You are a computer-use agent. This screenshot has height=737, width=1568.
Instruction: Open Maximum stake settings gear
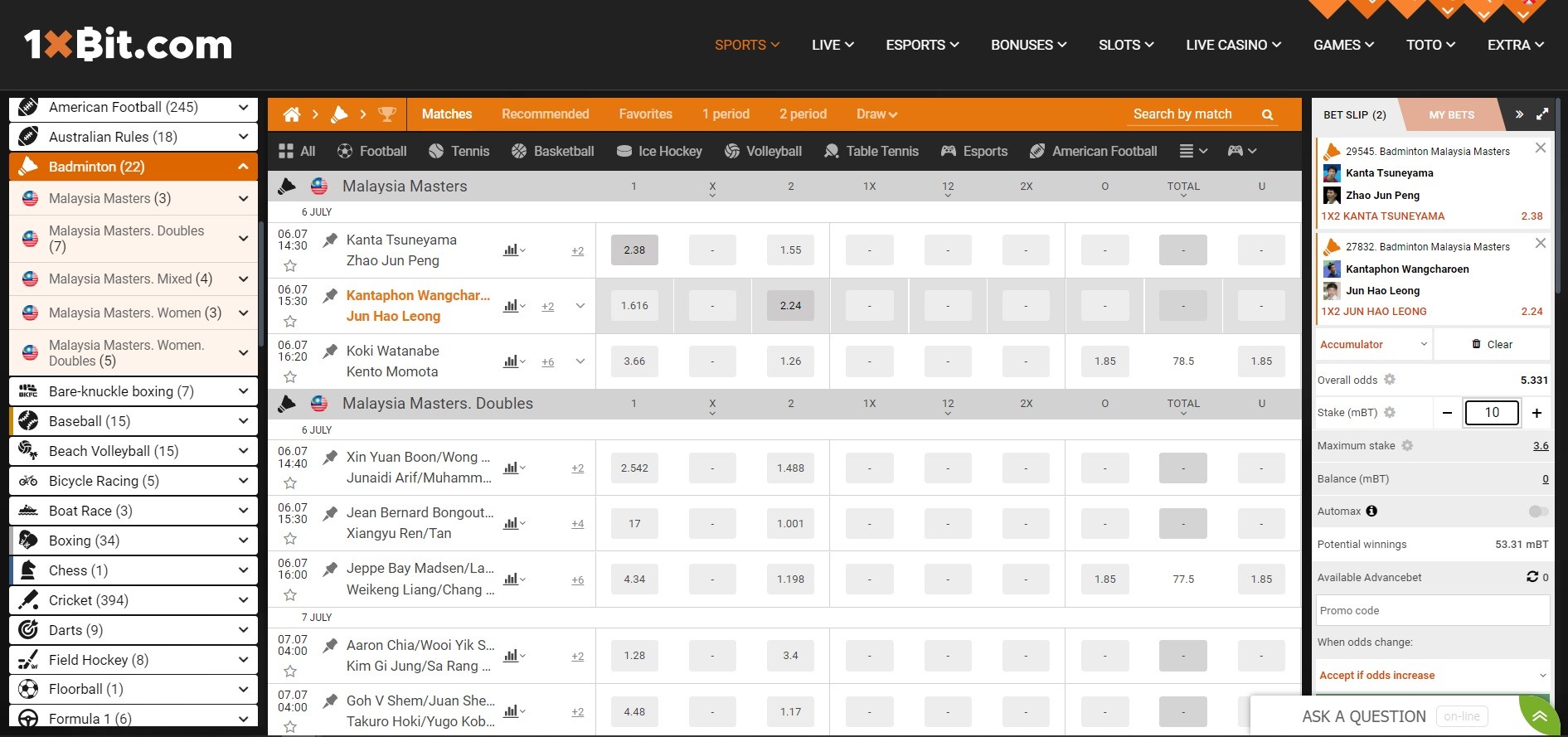pyautogui.click(x=1407, y=446)
